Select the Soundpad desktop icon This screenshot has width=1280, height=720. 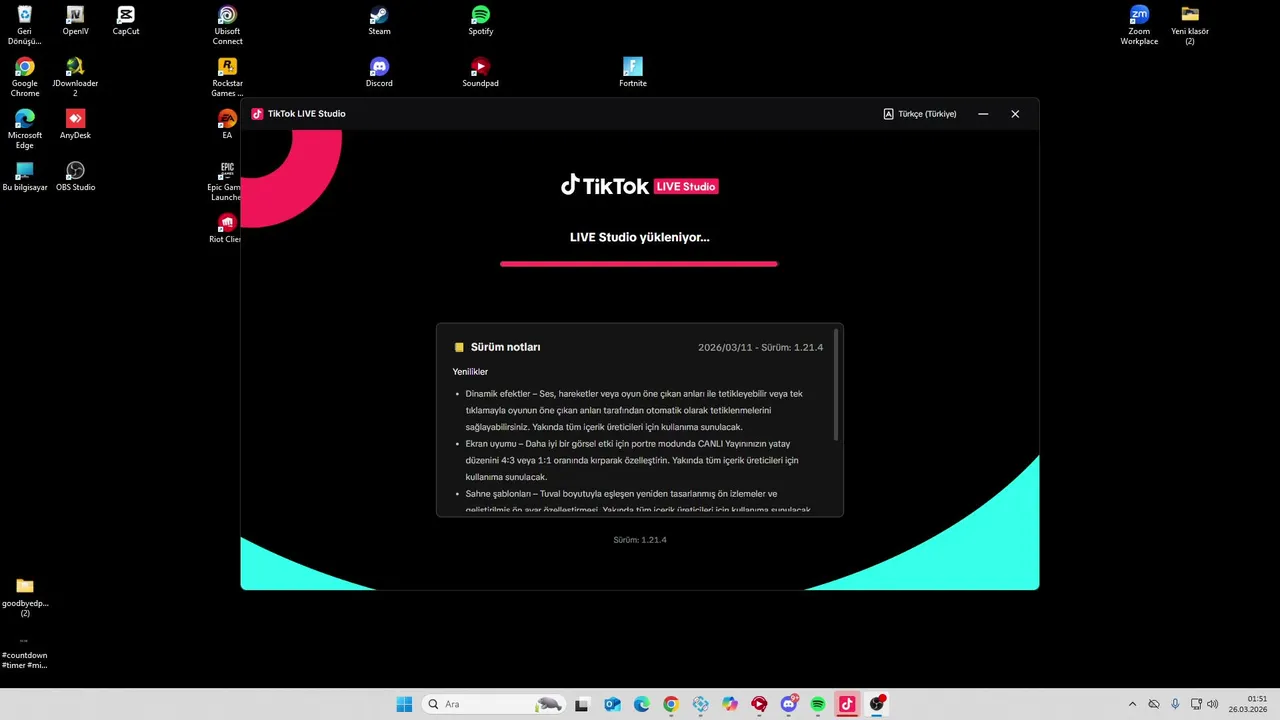480,73
